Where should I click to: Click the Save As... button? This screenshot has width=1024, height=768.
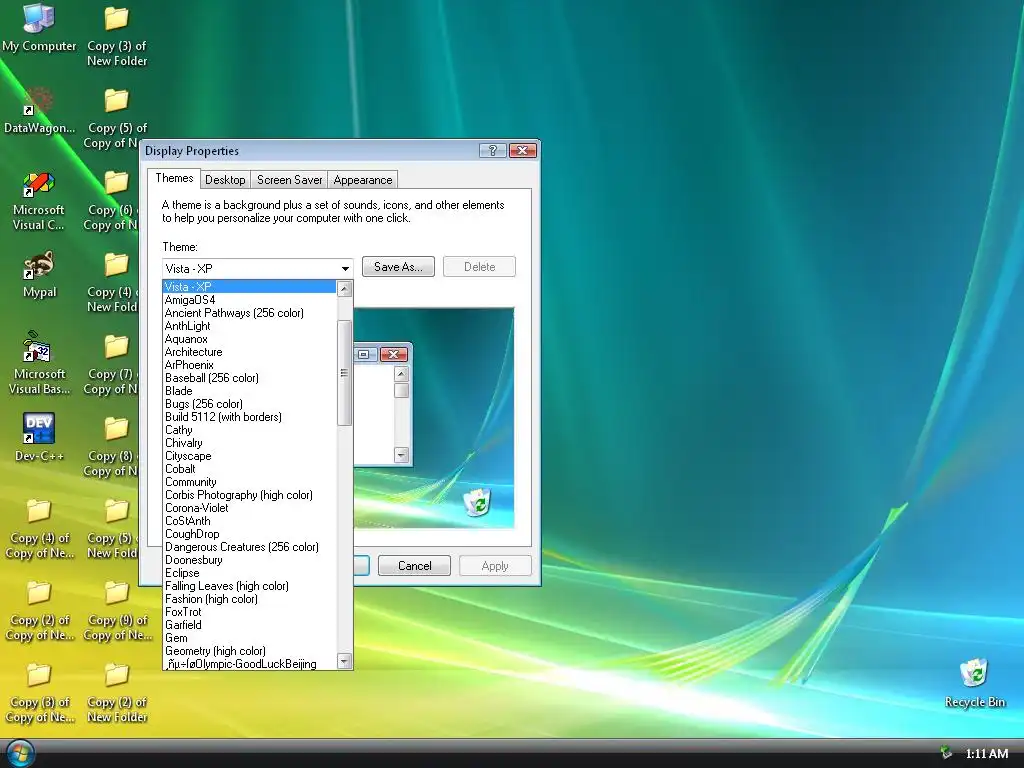click(398, 266)
